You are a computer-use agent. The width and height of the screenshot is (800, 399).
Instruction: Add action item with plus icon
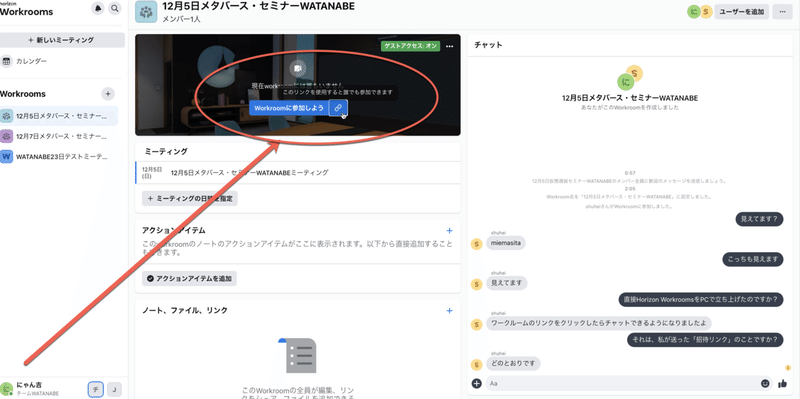click(449, 231)
